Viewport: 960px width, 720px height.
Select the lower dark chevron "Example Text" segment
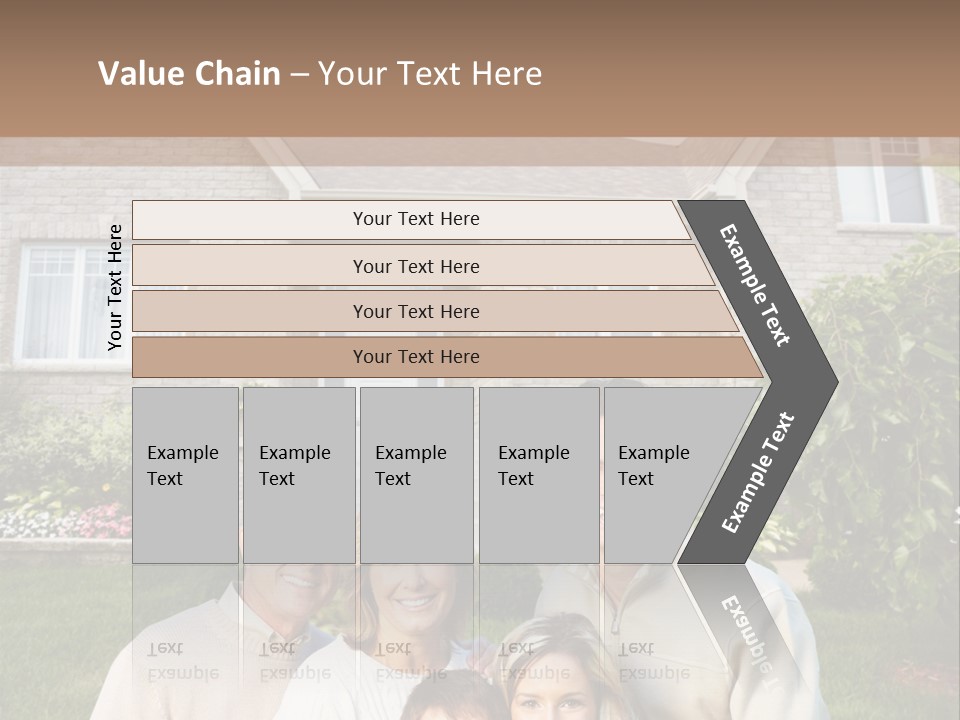click(757, 473)
